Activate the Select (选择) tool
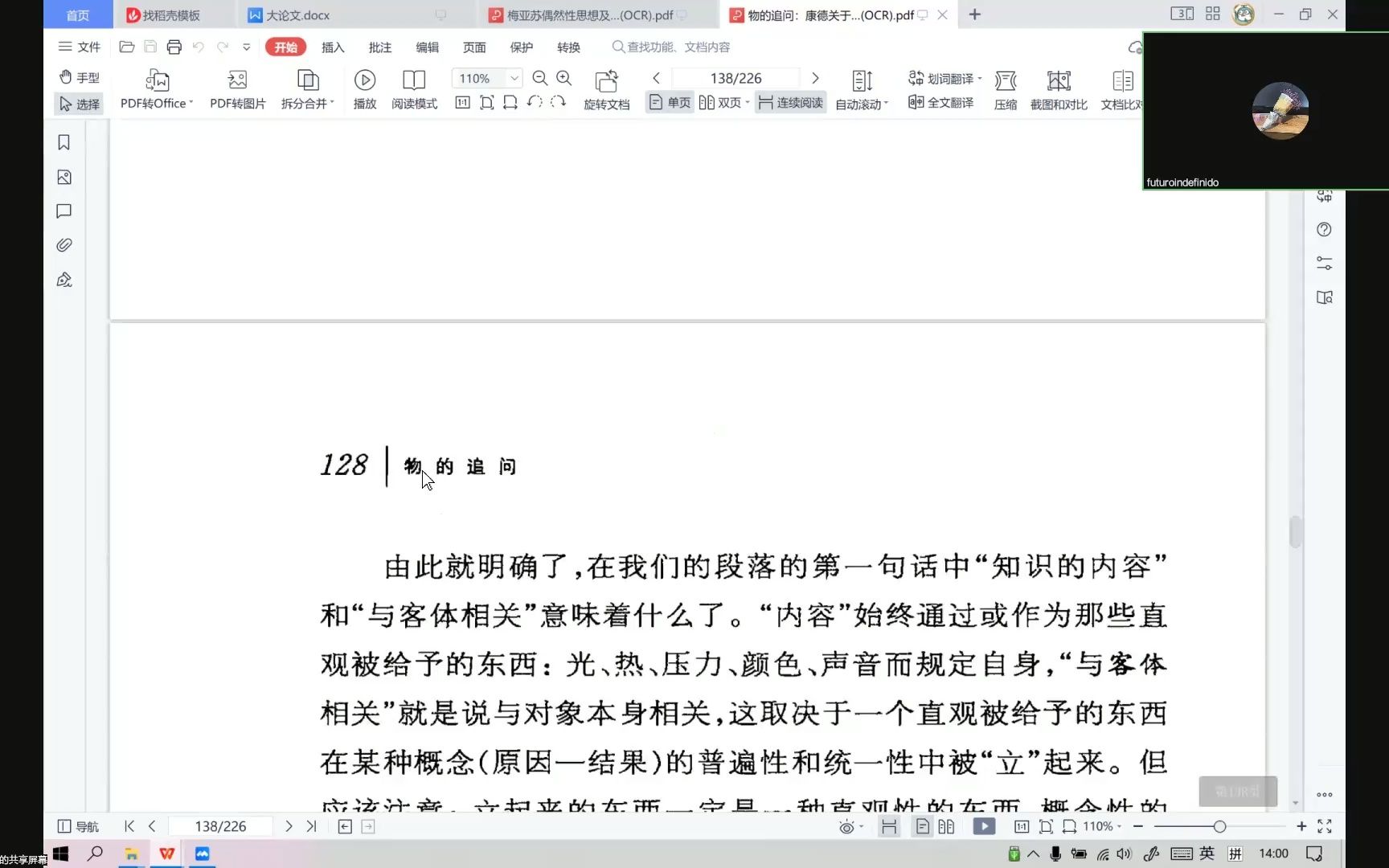 point(79,104)
